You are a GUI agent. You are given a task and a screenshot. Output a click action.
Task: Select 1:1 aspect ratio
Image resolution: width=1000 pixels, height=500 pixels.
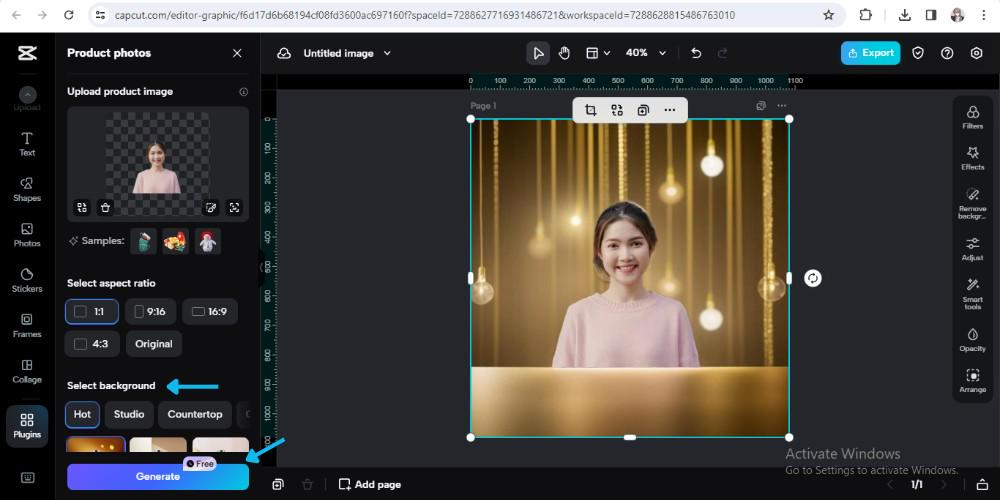[92, 312]
